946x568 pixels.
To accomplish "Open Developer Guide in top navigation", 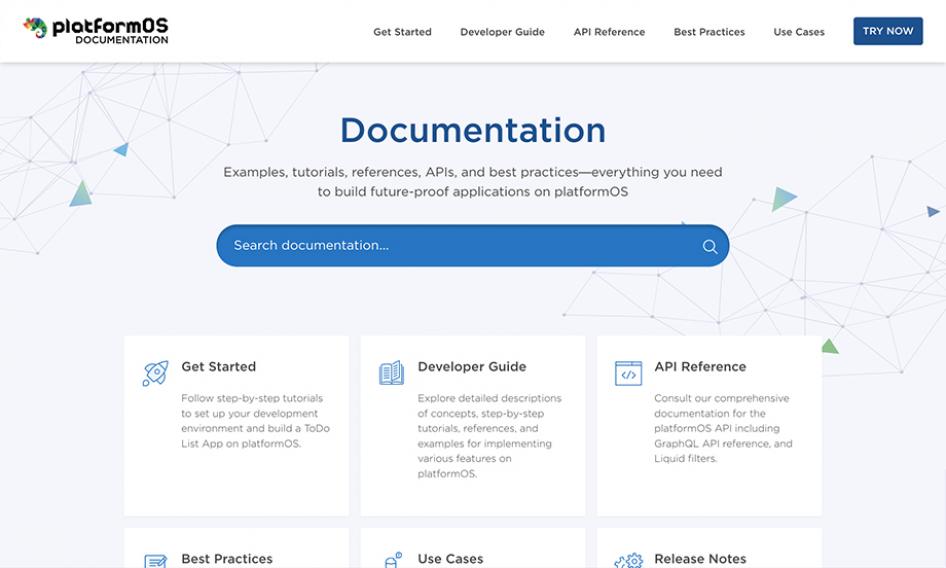I will pos(503,32).
